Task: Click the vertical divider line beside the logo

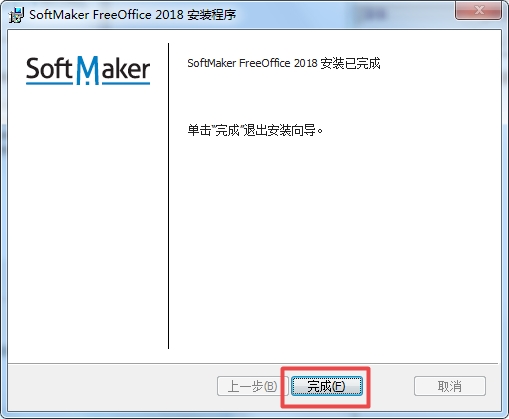Action: [x=168, y=196]
